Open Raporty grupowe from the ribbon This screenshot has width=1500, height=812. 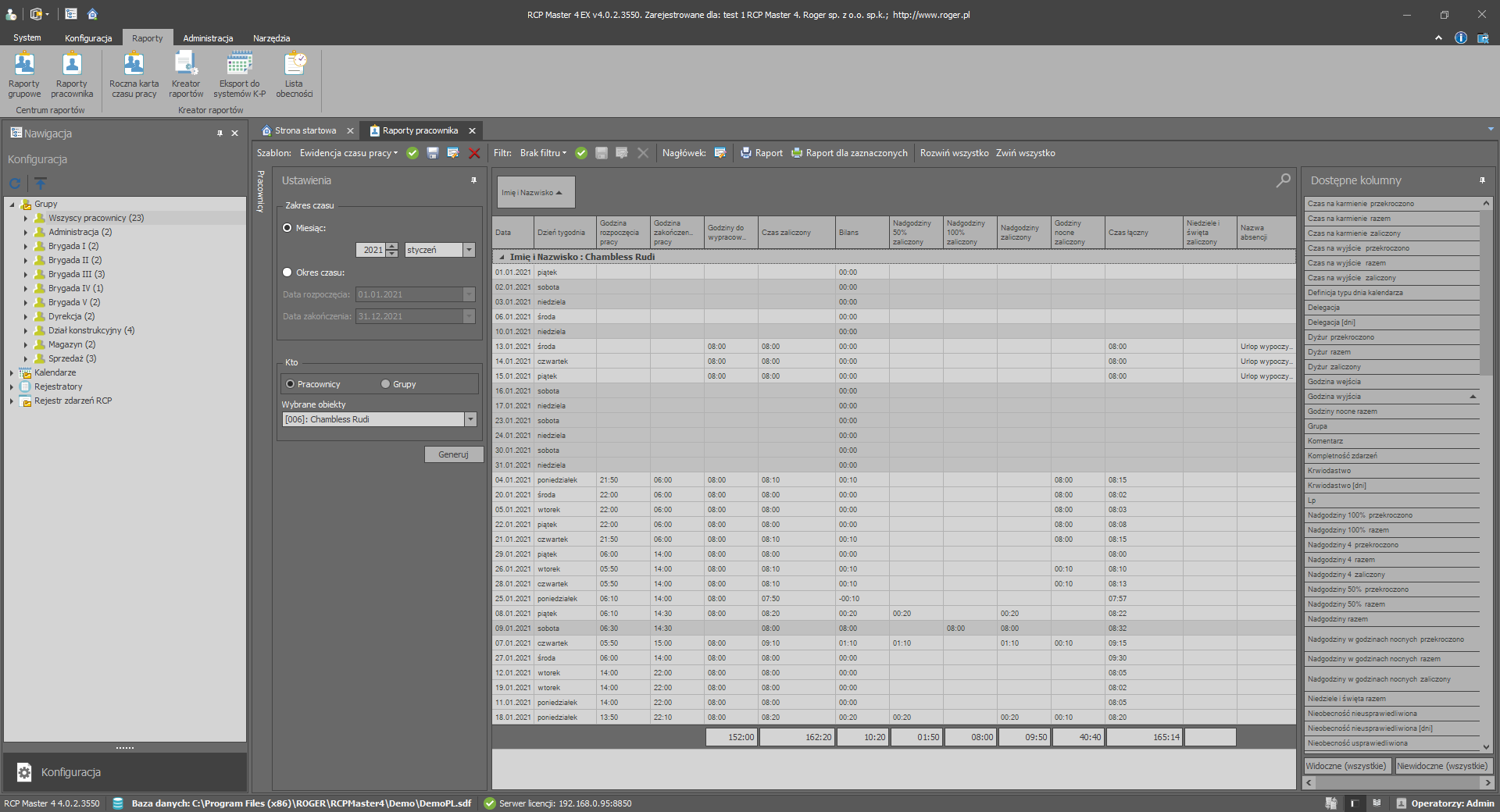[x=24, y=75]
